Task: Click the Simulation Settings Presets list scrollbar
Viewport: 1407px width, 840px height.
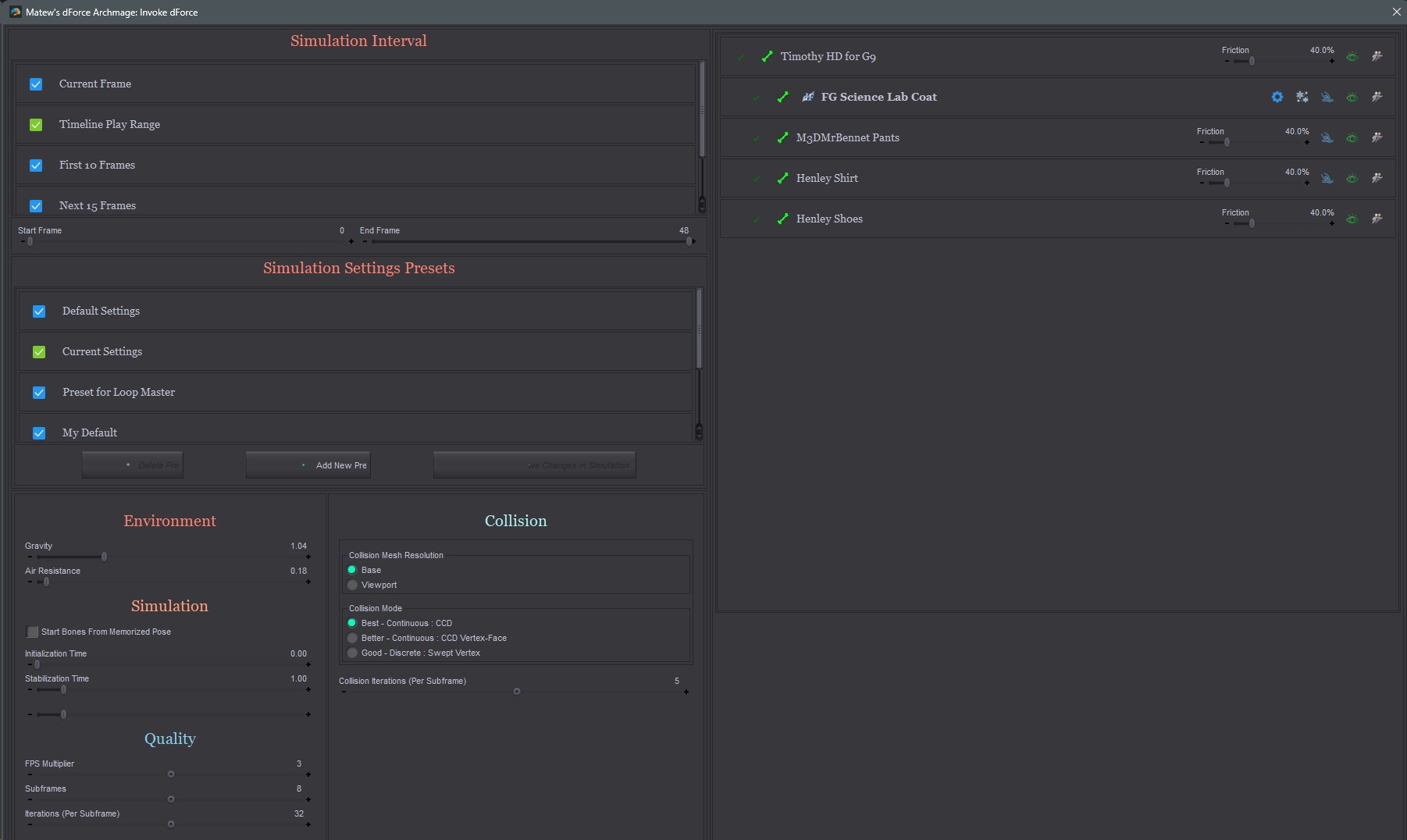Action: click(699, 364)
